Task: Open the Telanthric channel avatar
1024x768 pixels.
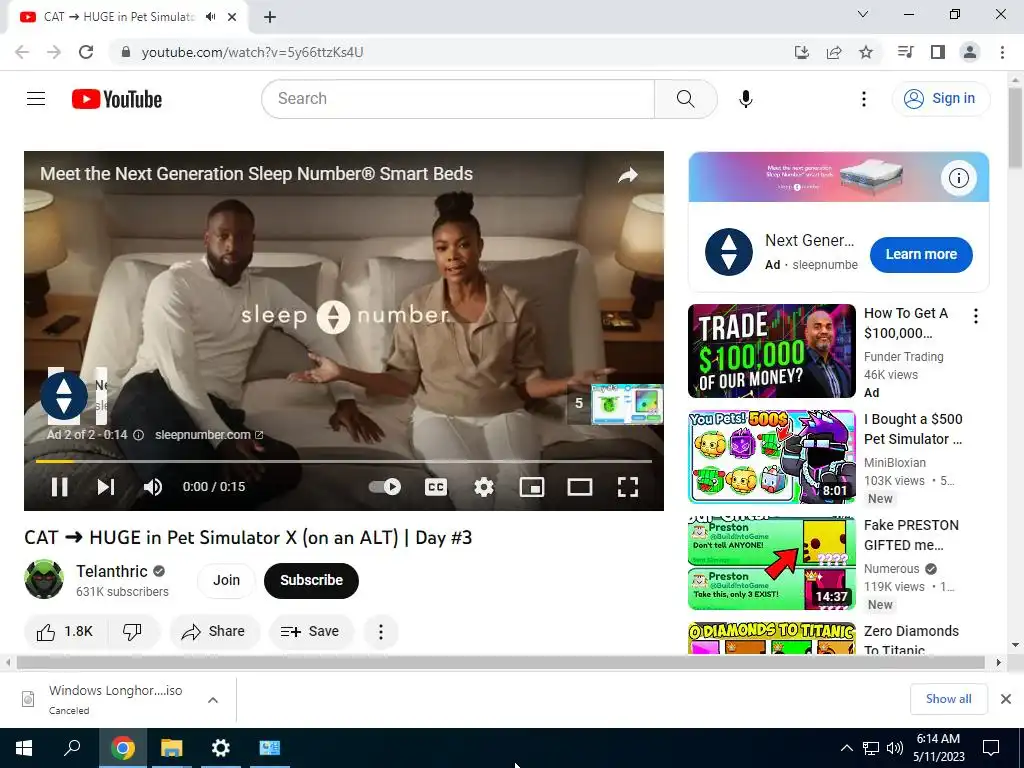Action: coord(44,579)
